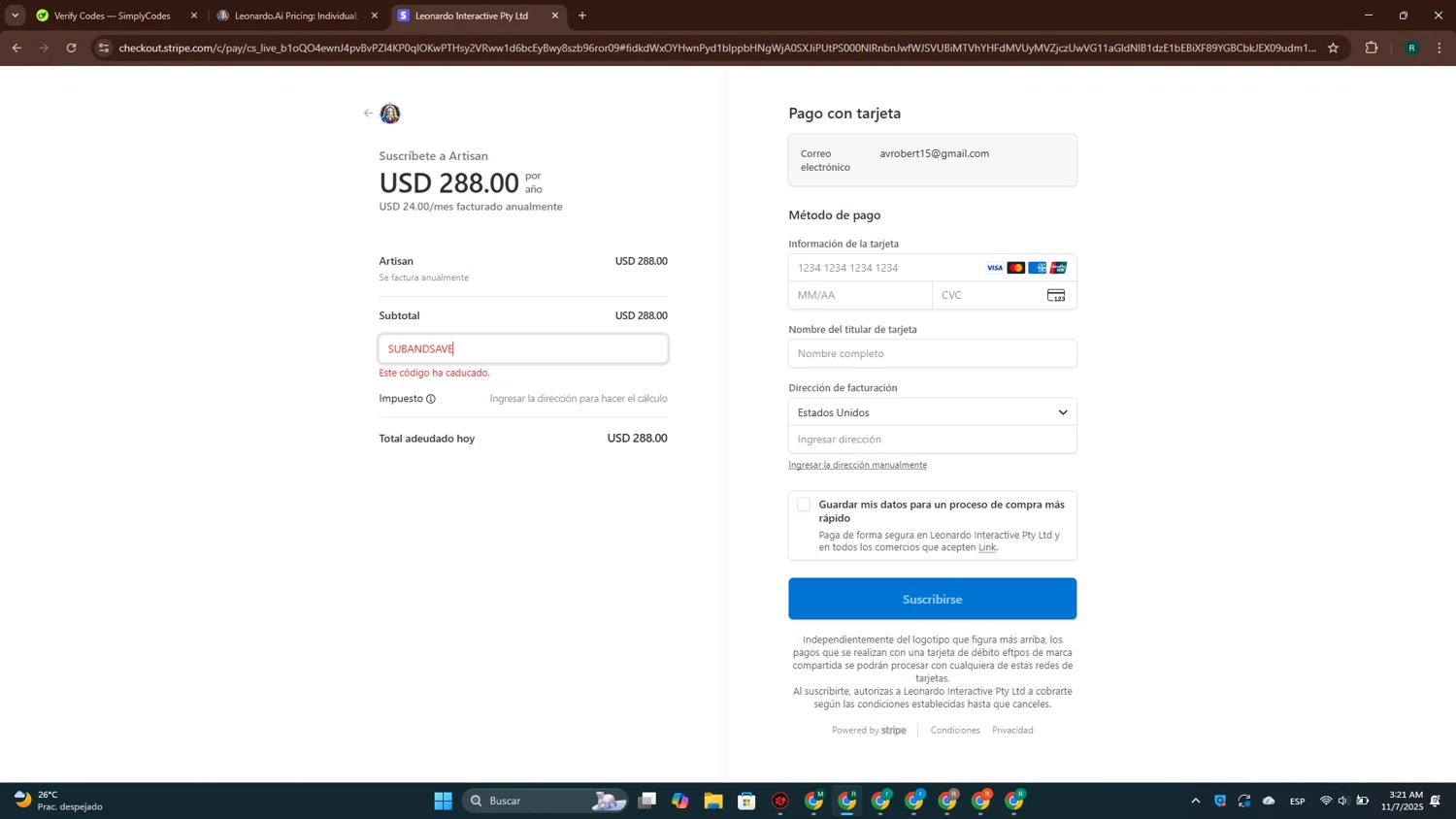Screen dimensions: 1456x819
Task: Open the 26°C weather widget
Action: click(58, 801)
